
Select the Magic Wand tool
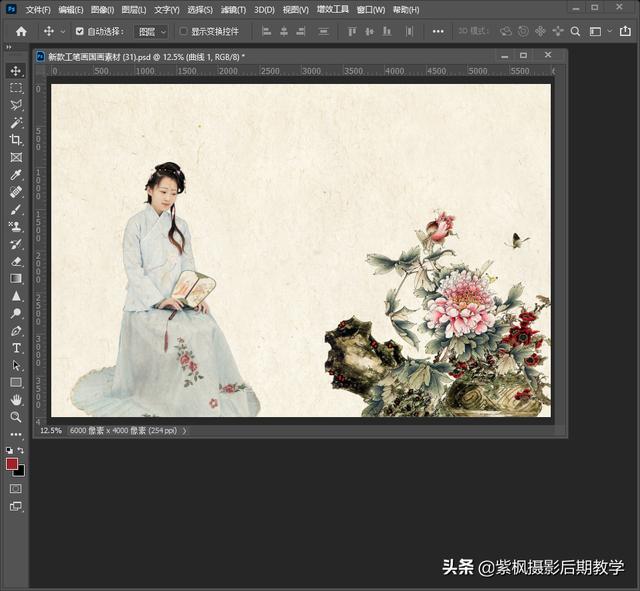(16, 122)
